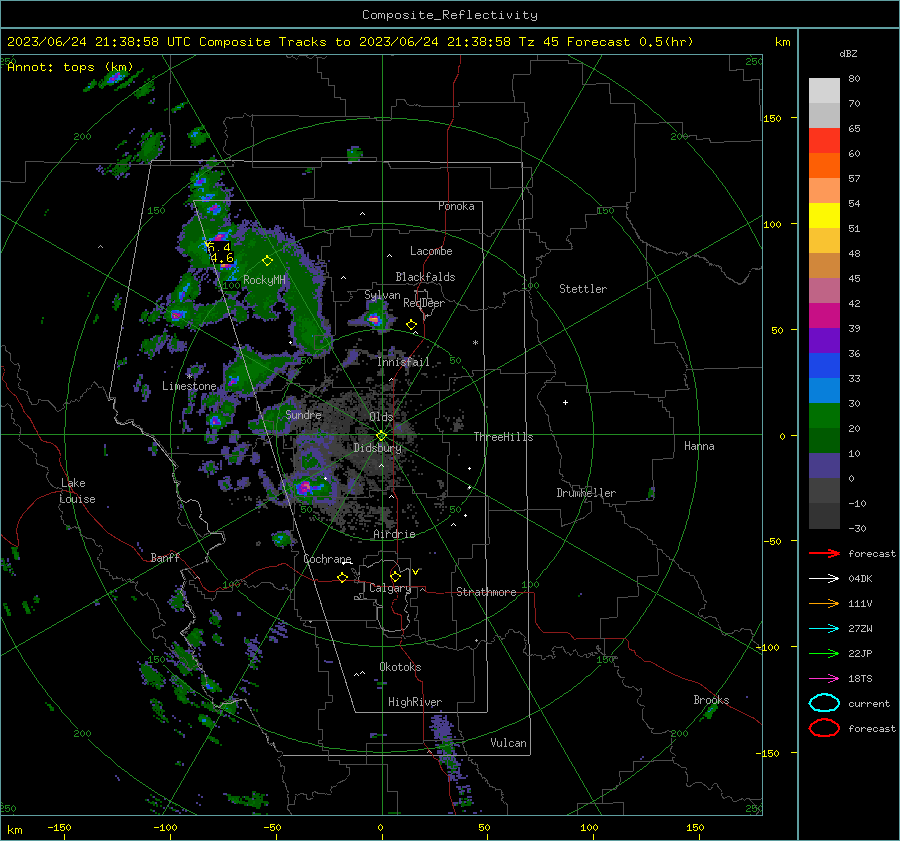
Task: Click the Calgary city label
Action: pos(390,588)
